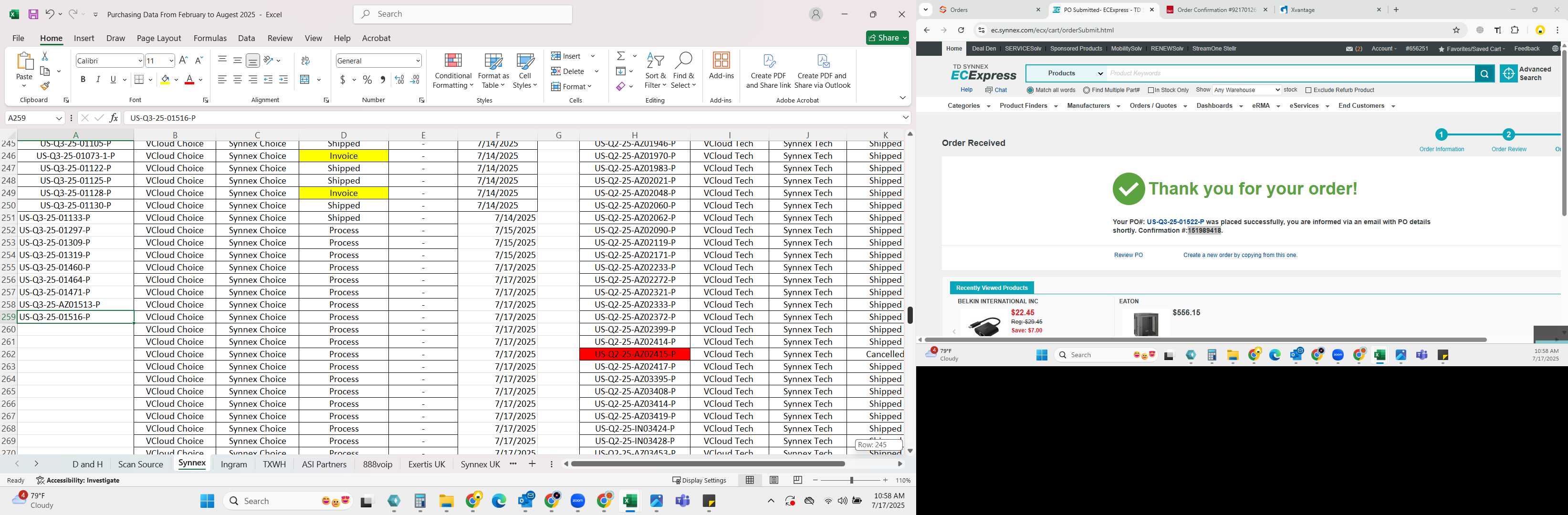Open the Any Warehouse dropdown
The image size is (1568, 515).
coord(1246,90)
